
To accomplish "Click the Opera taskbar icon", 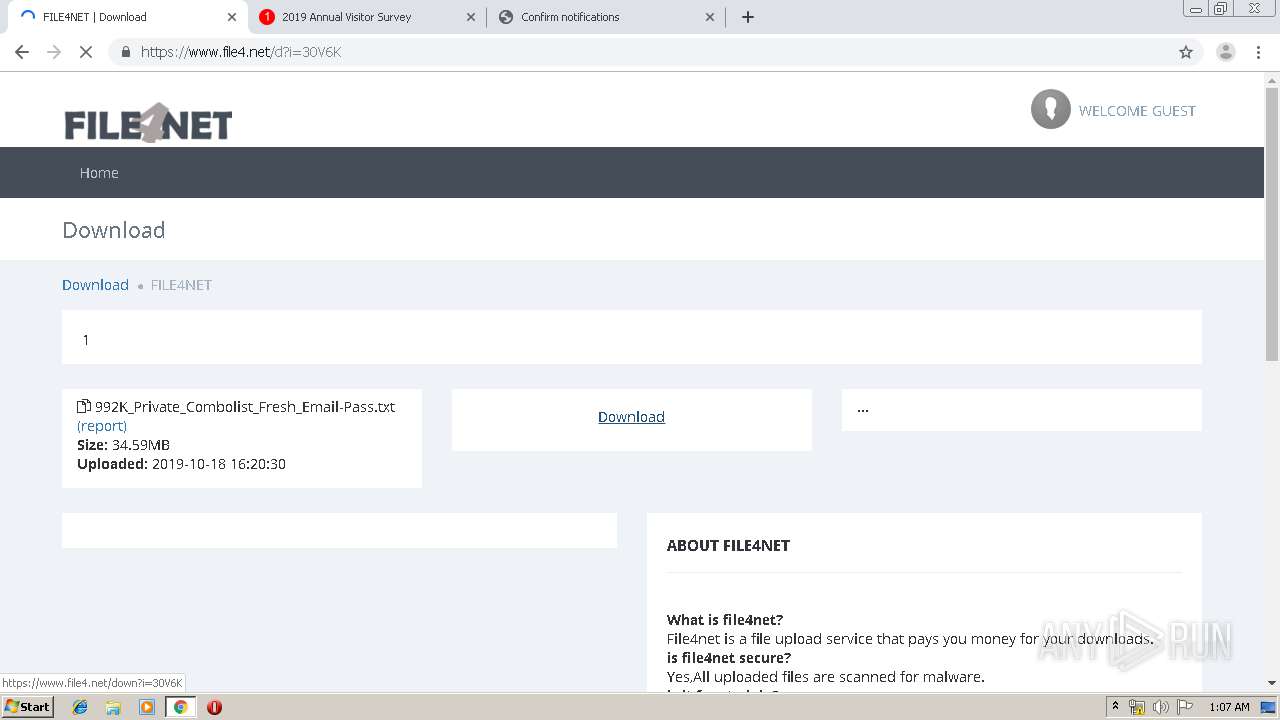I will tap(214, 707).
